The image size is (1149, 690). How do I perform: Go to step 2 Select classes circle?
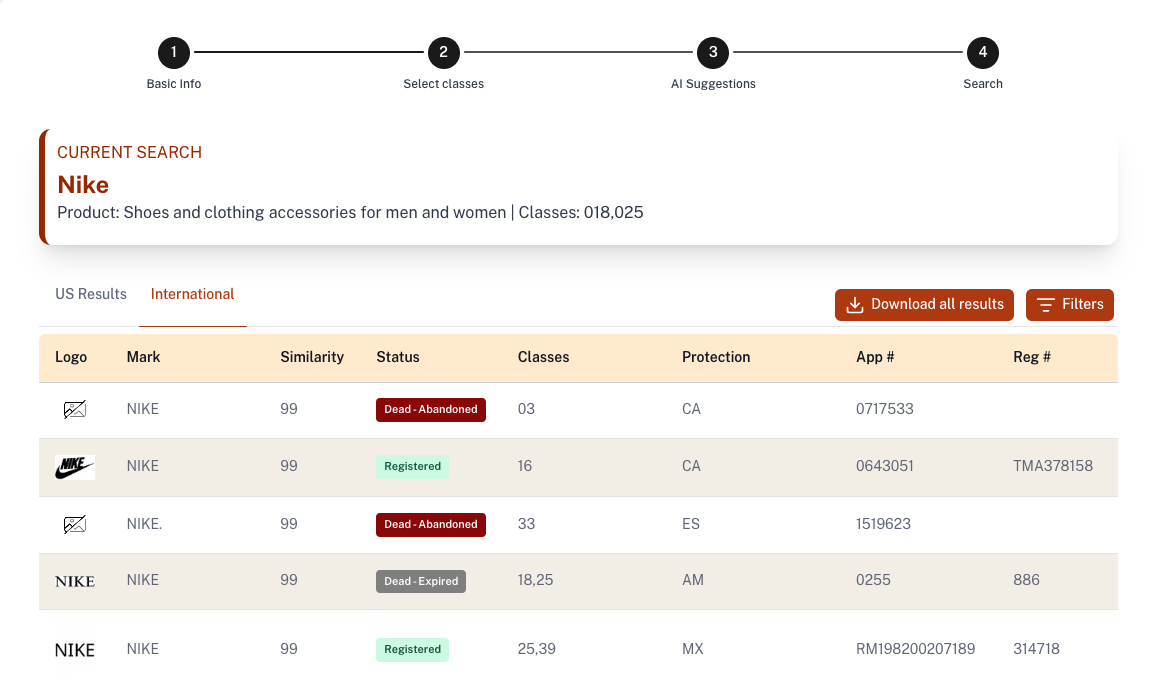coord(443,52)
